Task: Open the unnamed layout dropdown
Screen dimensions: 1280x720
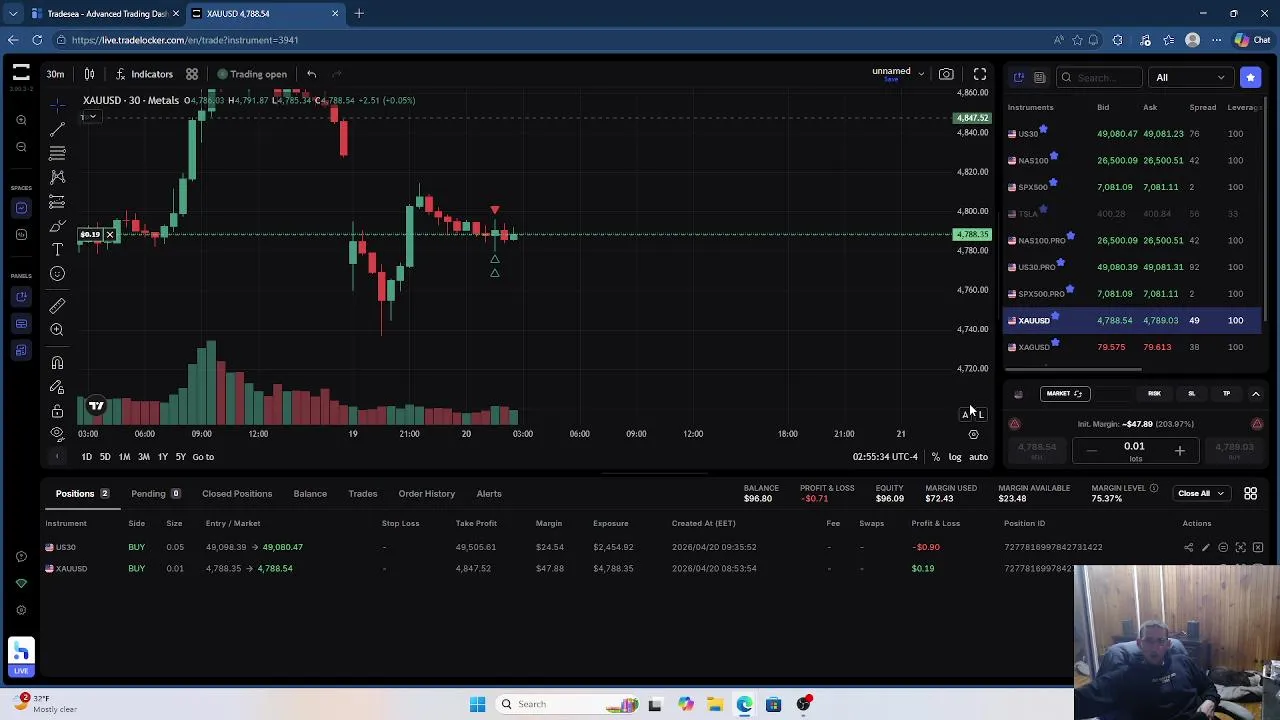Action: [898, 72]
